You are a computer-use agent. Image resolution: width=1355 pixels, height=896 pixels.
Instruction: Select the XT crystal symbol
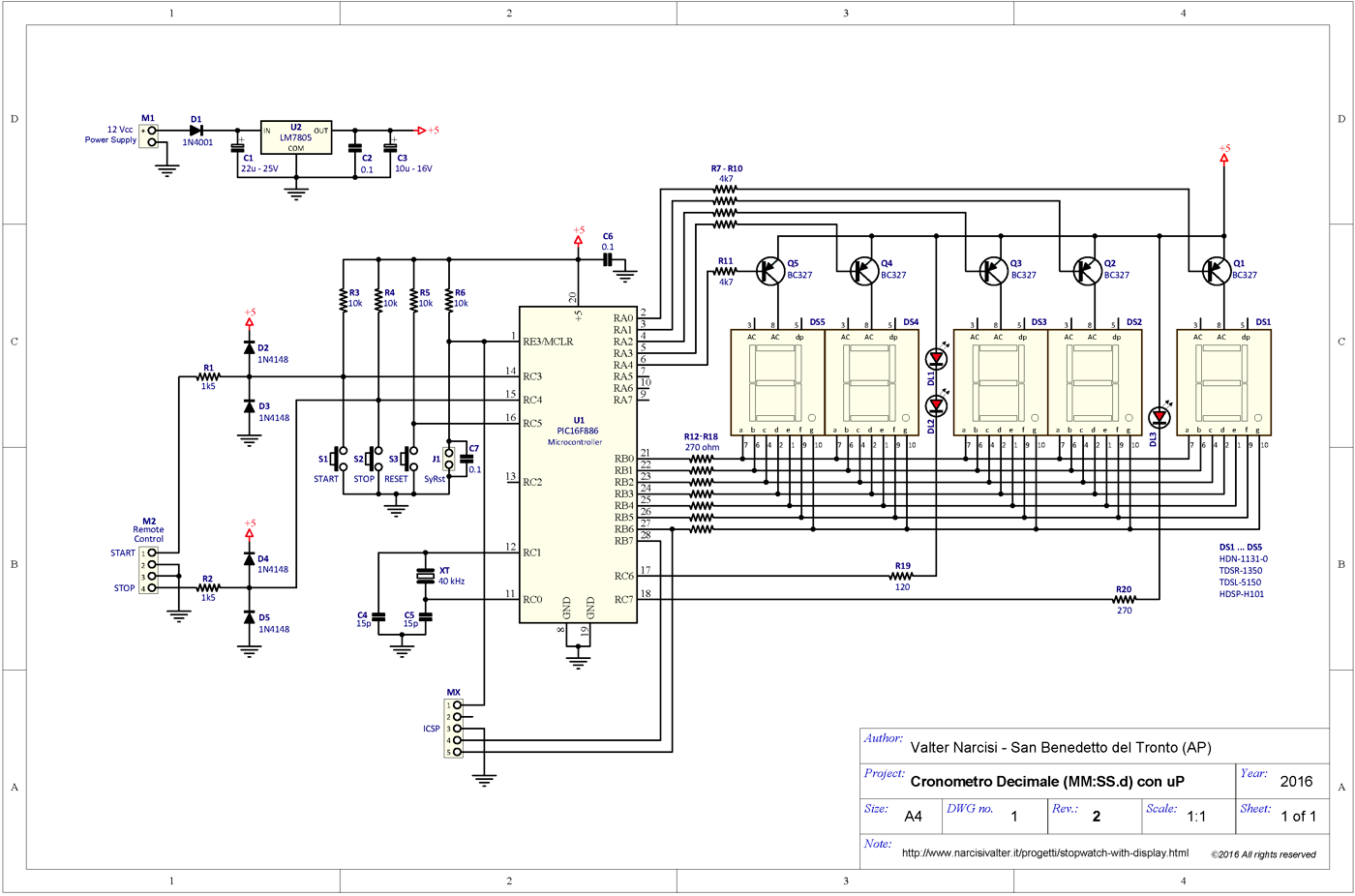425,576
